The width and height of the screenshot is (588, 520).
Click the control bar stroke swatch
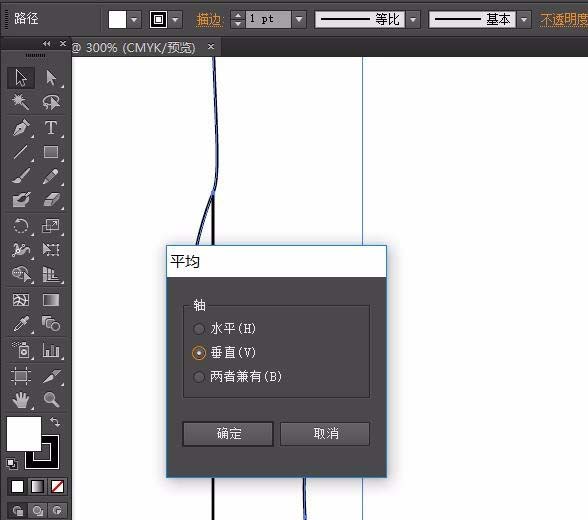(158, 19)
